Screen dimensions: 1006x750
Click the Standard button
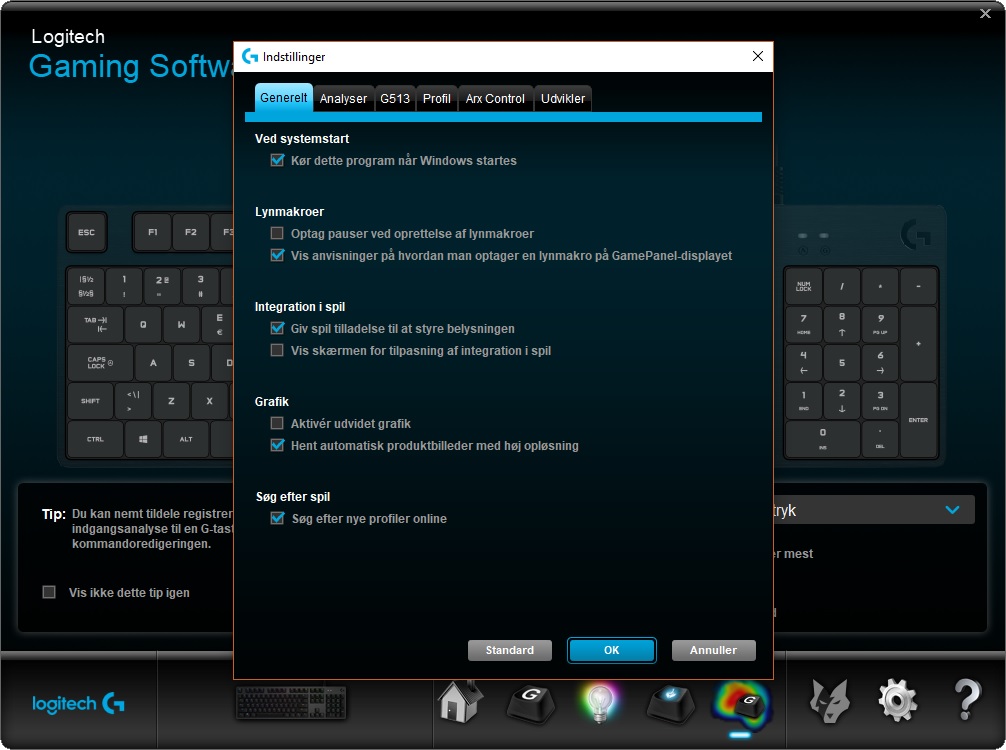pos(510,651)
